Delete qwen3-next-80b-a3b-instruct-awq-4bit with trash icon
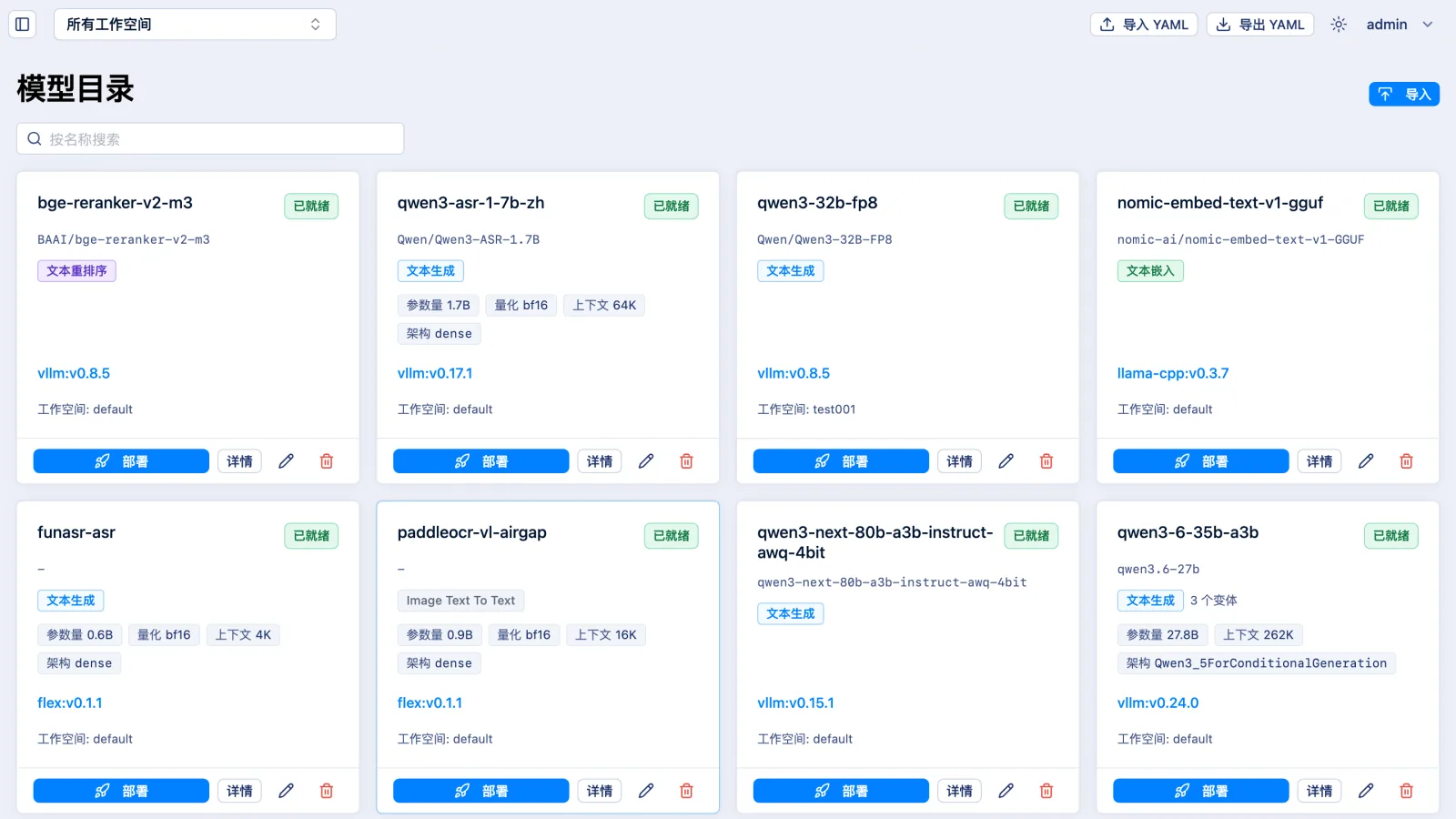Screen dimensions: 1456x819 pyautogui.click(x=1046, y=791)
